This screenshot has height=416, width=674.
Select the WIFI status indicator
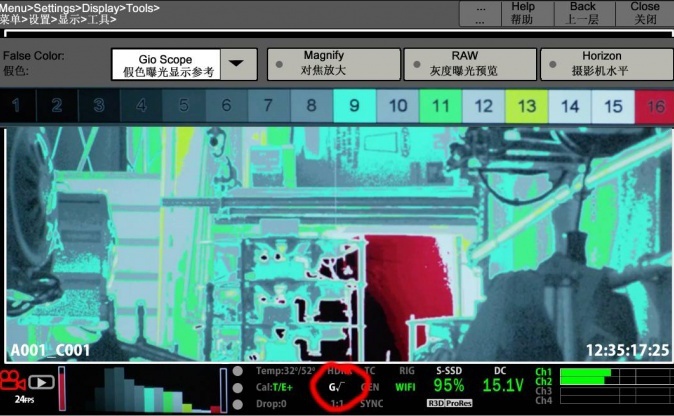405,386
